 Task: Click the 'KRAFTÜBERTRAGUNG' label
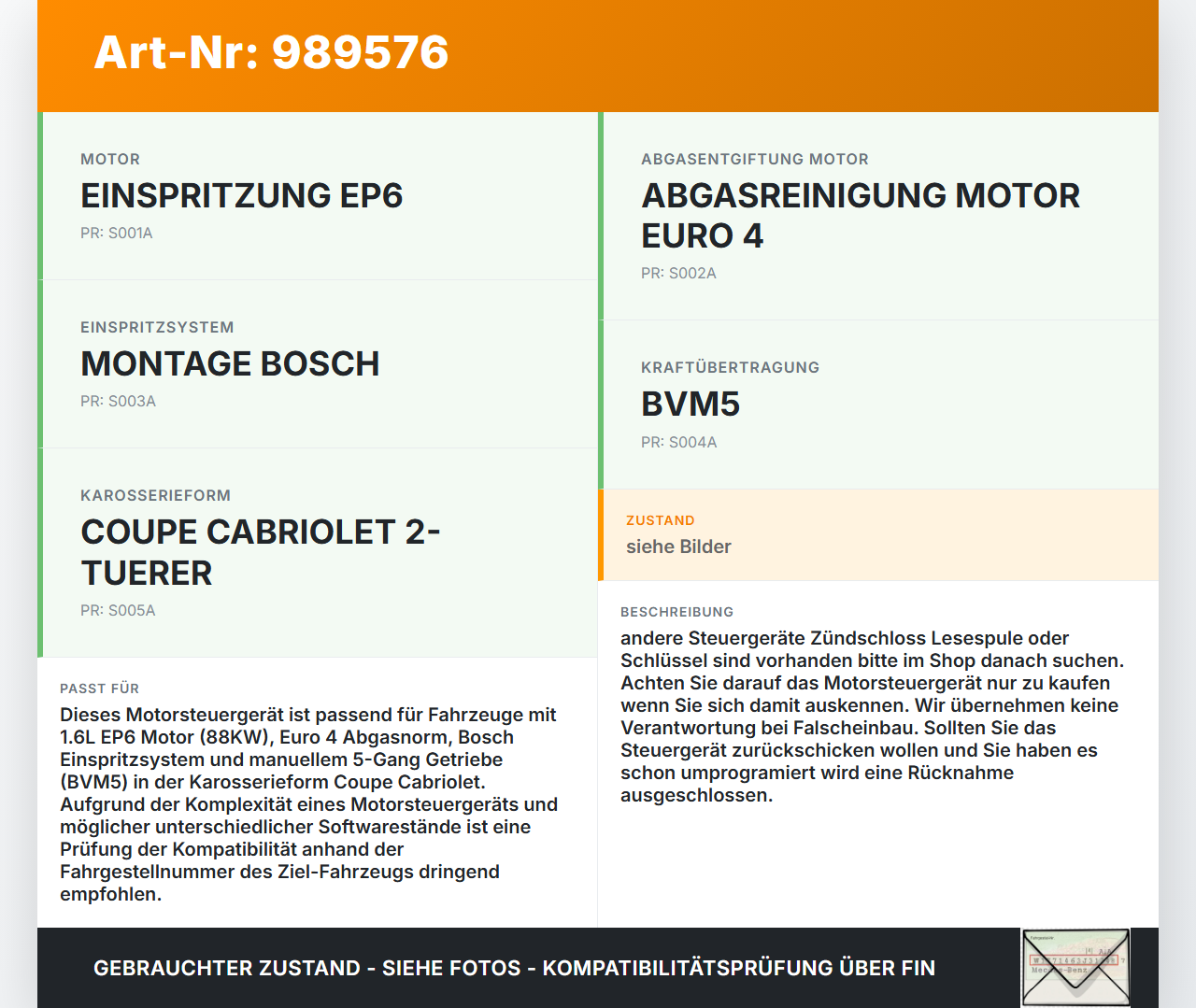[730, 367]
